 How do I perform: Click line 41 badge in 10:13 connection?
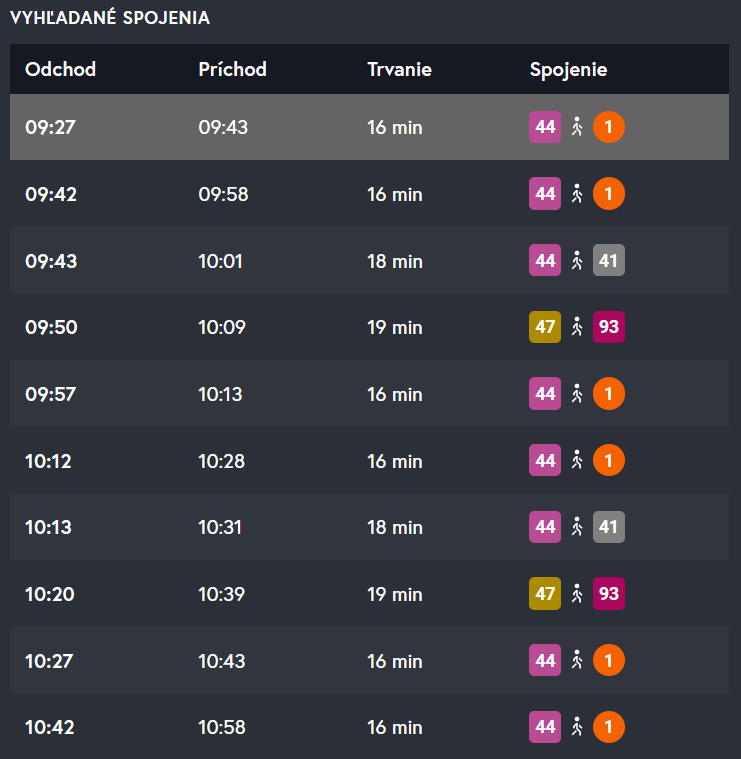click(608, 527)
